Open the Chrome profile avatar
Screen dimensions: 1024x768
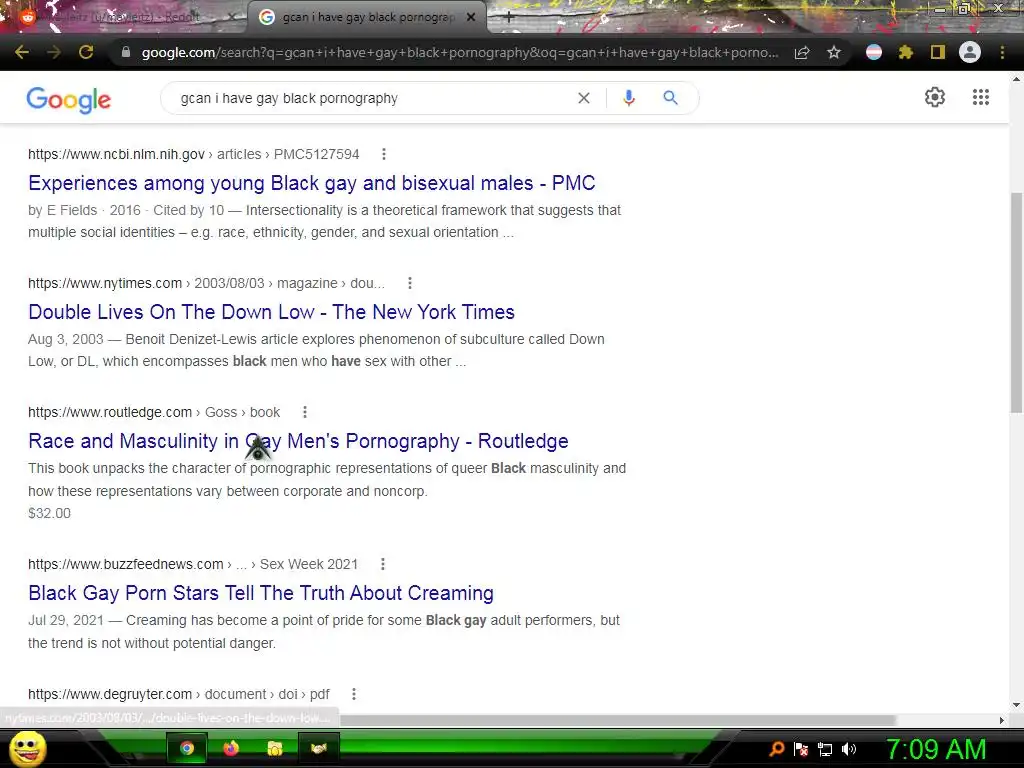970,52
